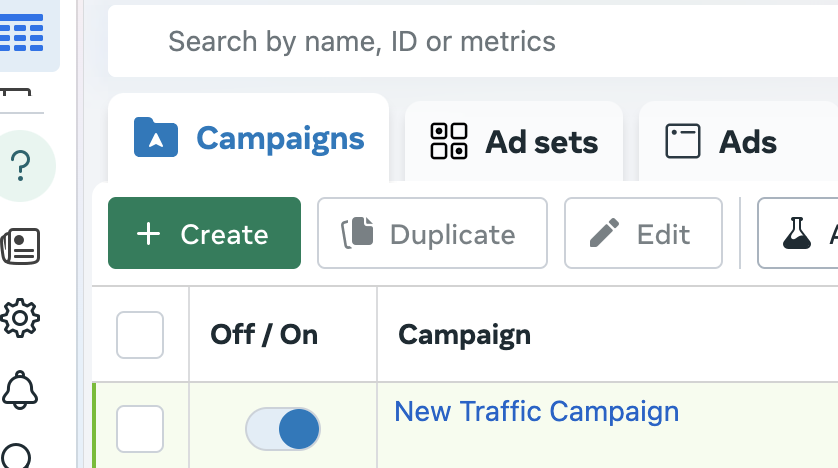Click the folder icon on Campaigns tab
This screenshot has width=838, height=468.
point(156,138)
